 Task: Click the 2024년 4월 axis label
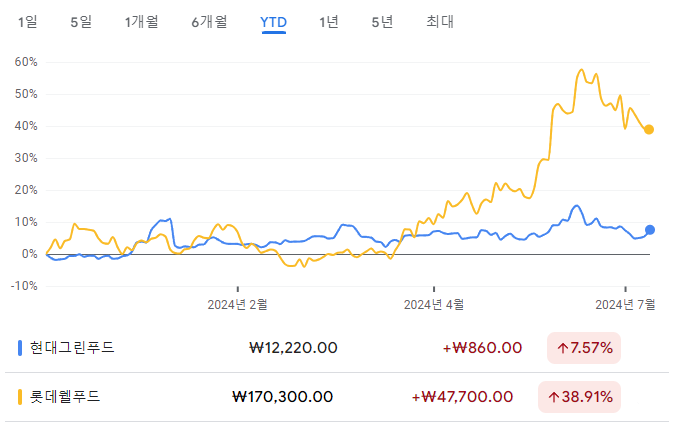(x=434, y=304)
